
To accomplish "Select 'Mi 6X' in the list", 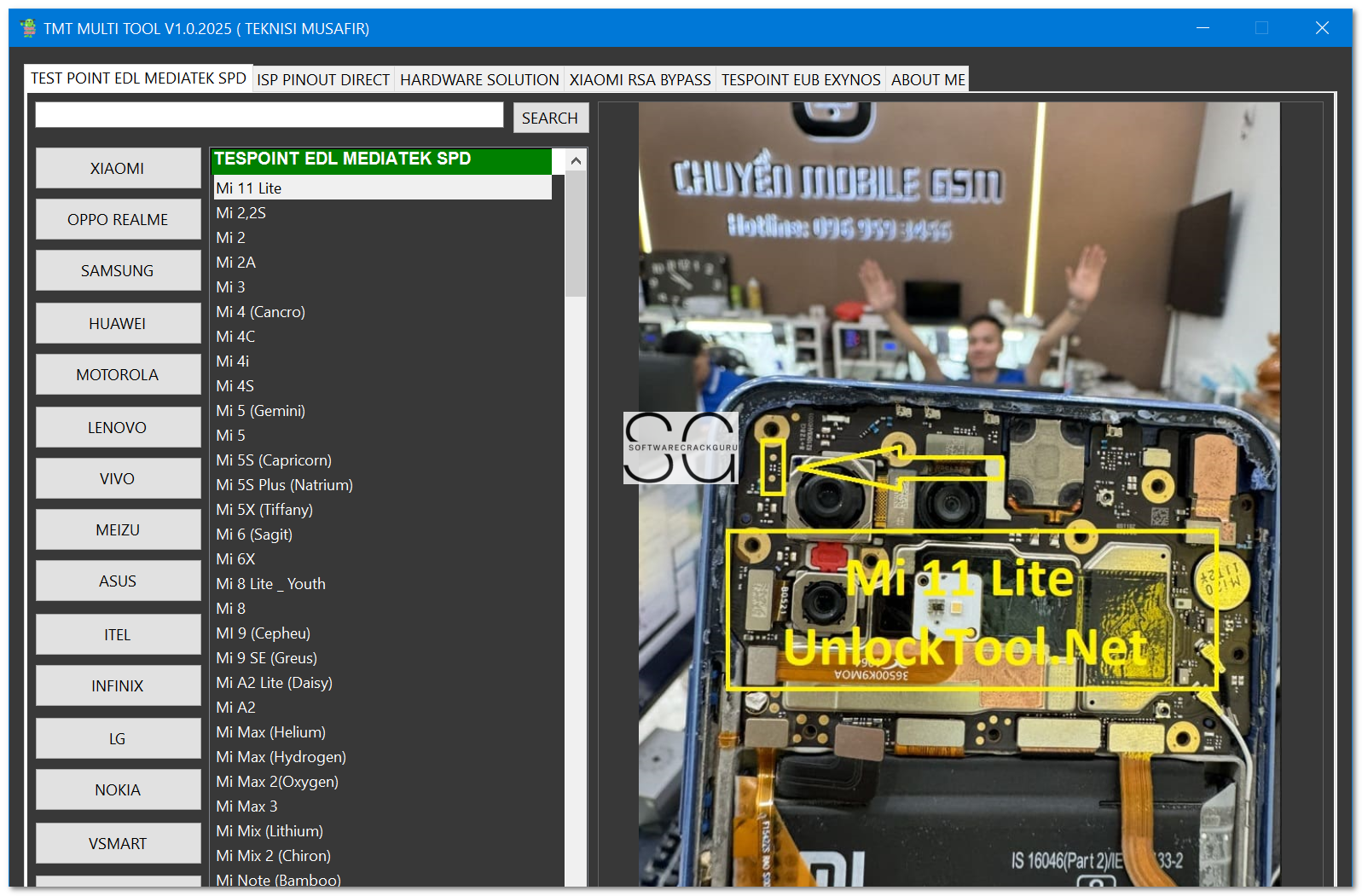I will coord(383,558).
